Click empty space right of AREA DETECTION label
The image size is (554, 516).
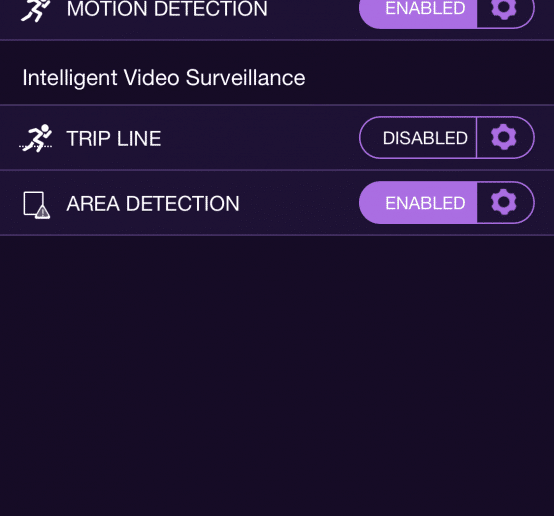299,203
